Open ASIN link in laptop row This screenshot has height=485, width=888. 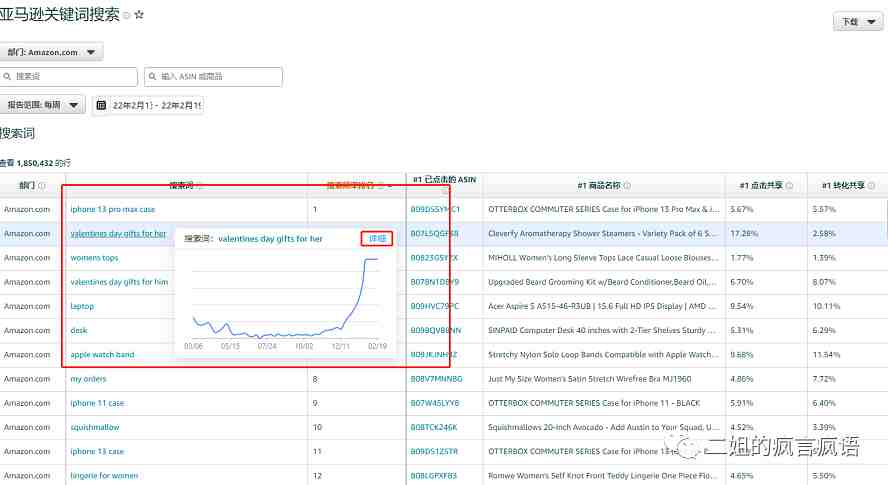[x=435, y=306]
